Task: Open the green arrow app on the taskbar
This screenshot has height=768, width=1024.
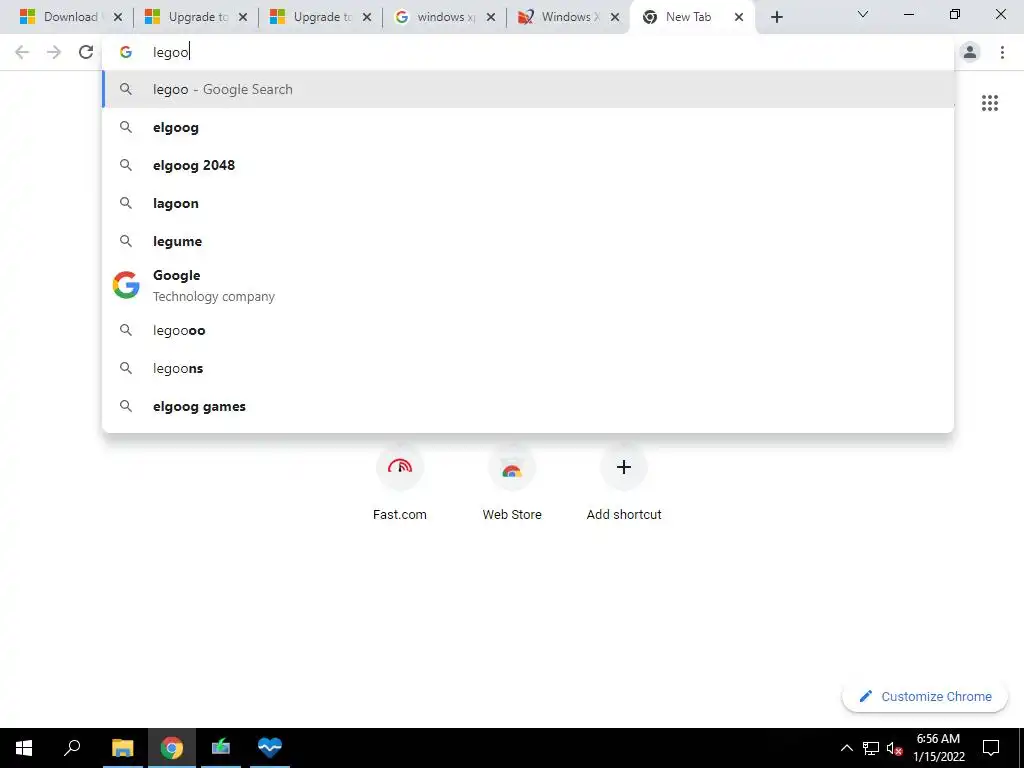Action: 221,748
